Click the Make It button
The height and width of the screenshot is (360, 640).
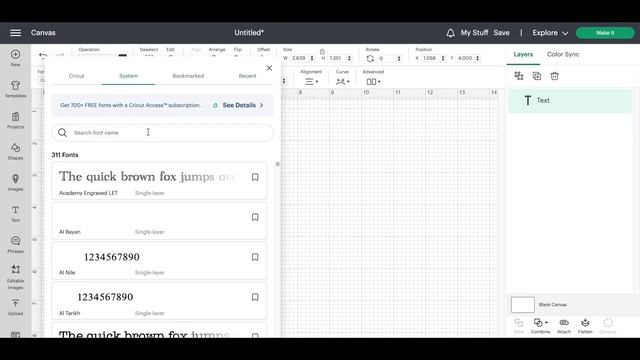(x=605, y=33)
